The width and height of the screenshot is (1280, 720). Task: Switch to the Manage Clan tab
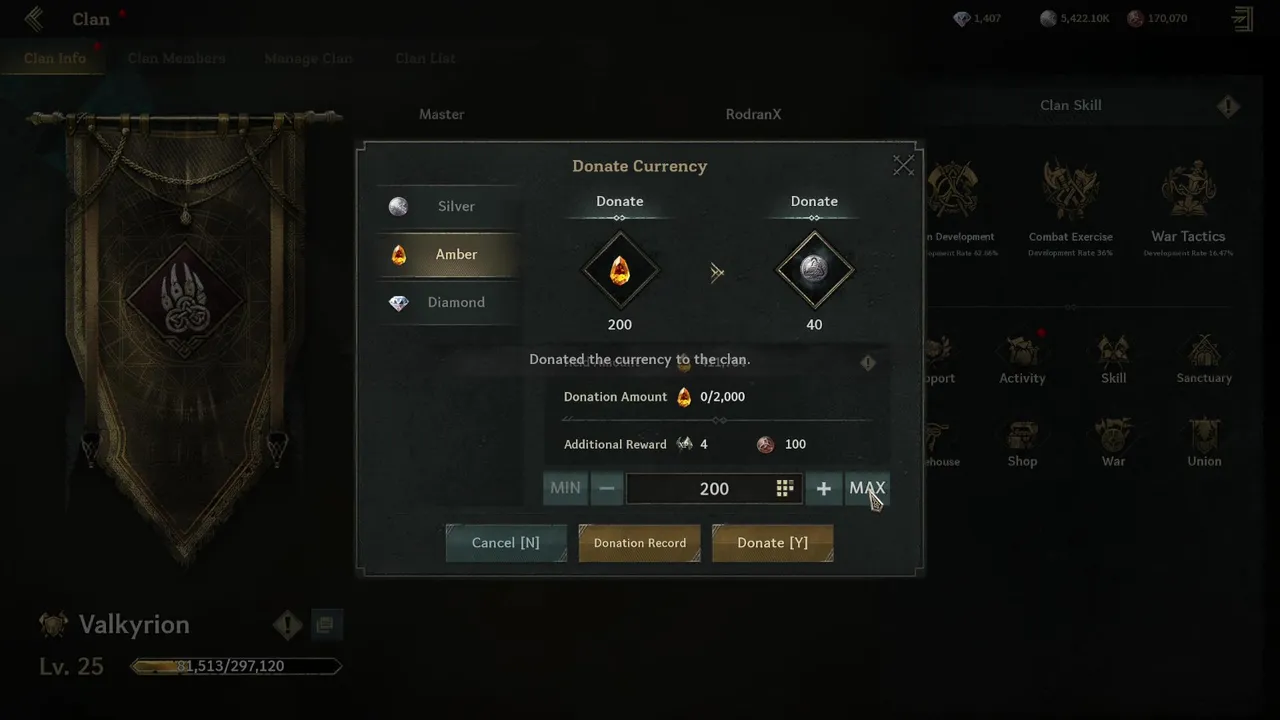tap(309, 58)
